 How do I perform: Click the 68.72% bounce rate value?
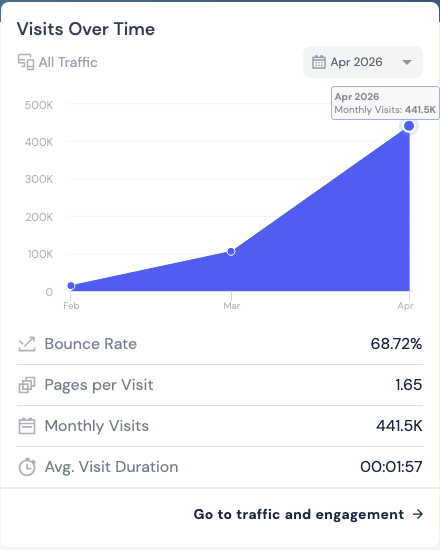[x=396, y=344]
